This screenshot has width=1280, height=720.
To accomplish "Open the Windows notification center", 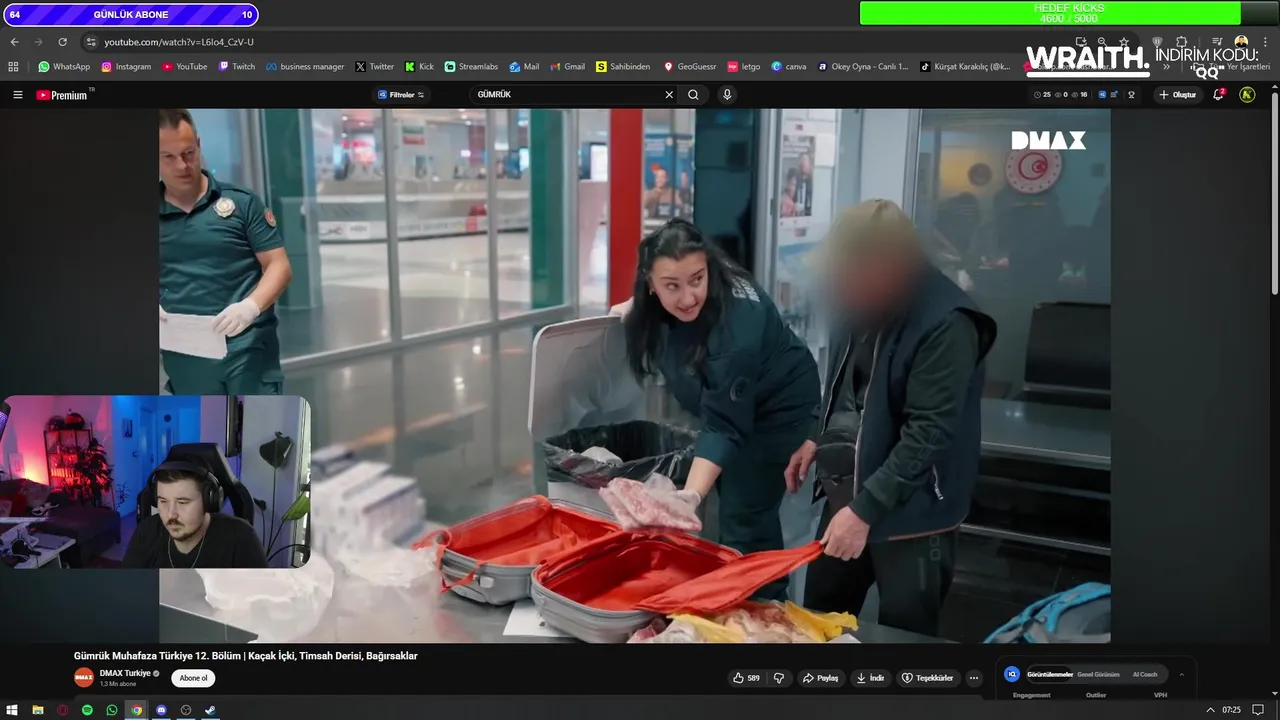I will pos(1259,710).
